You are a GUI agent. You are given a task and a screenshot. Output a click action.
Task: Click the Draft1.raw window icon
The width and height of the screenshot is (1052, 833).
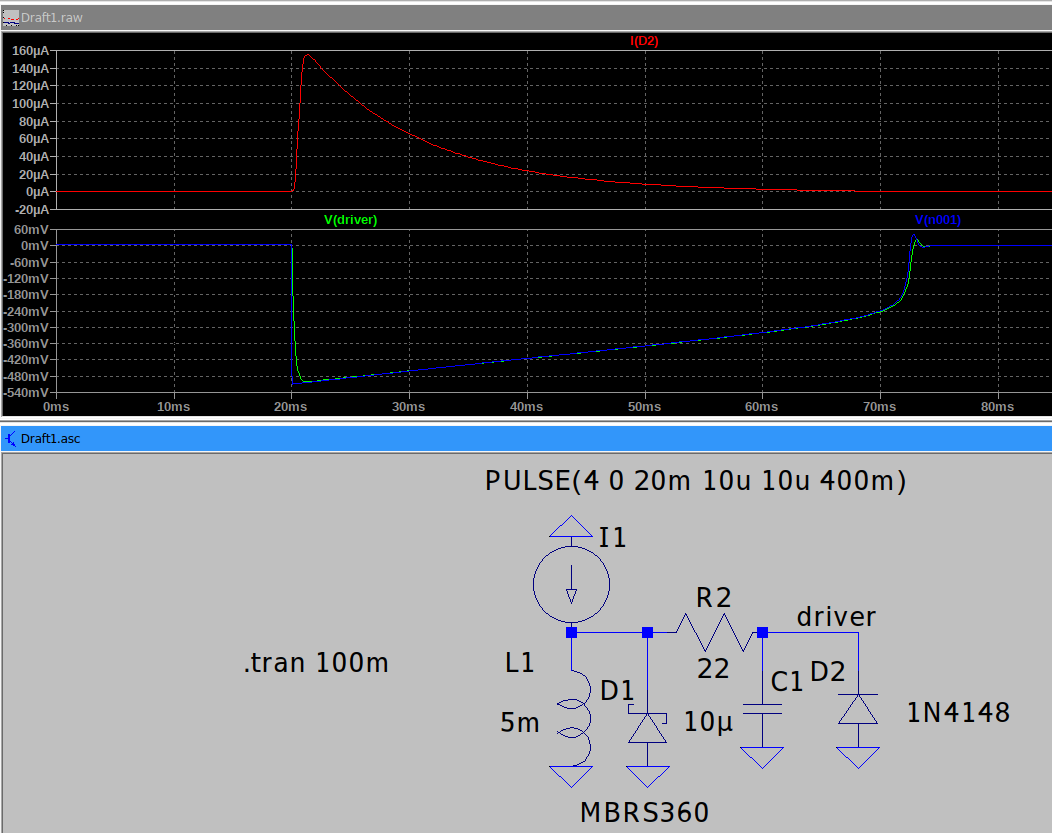coord(10,18)
